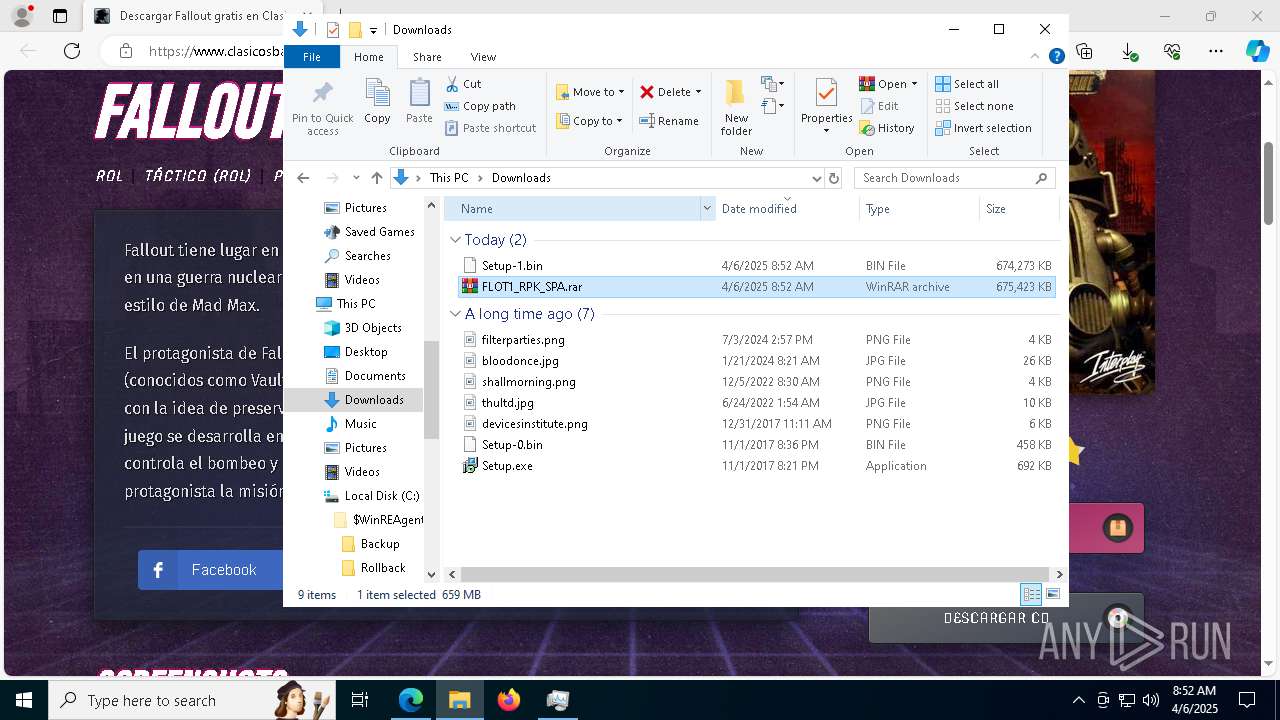Click This PC in the address bar
The height and width of the screenshot is (720, 1280).
point(449,178)
